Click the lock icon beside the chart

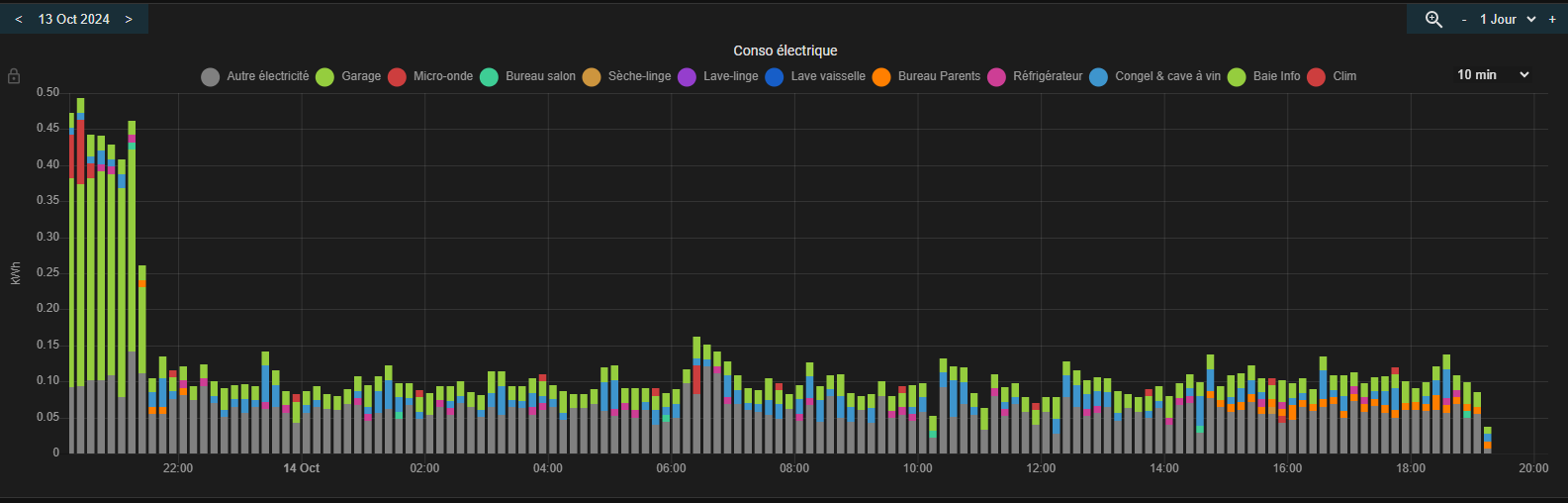pyautogui.click(x=14, y=76)
